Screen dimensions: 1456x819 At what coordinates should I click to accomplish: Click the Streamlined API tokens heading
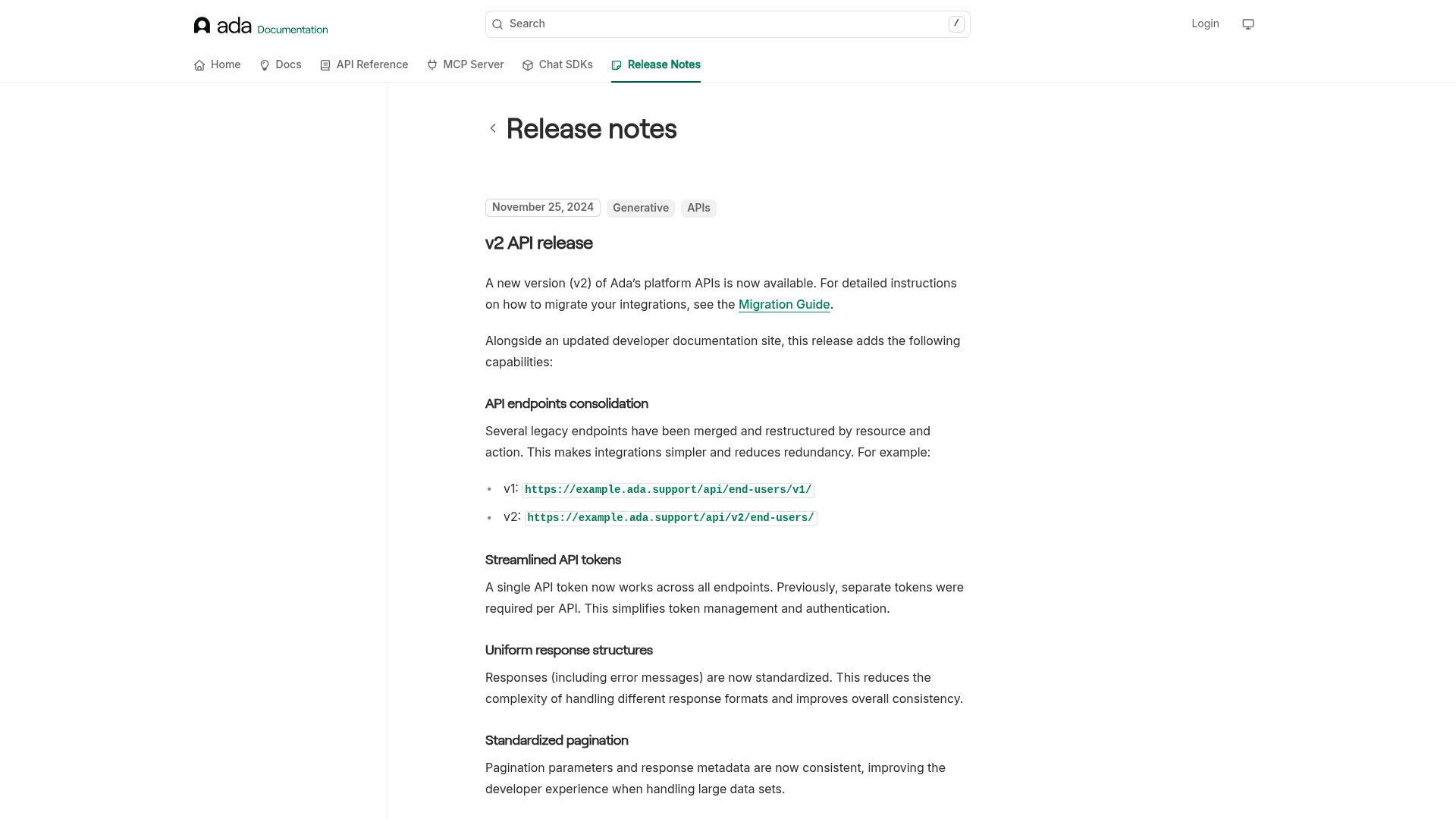pos(553,560)
